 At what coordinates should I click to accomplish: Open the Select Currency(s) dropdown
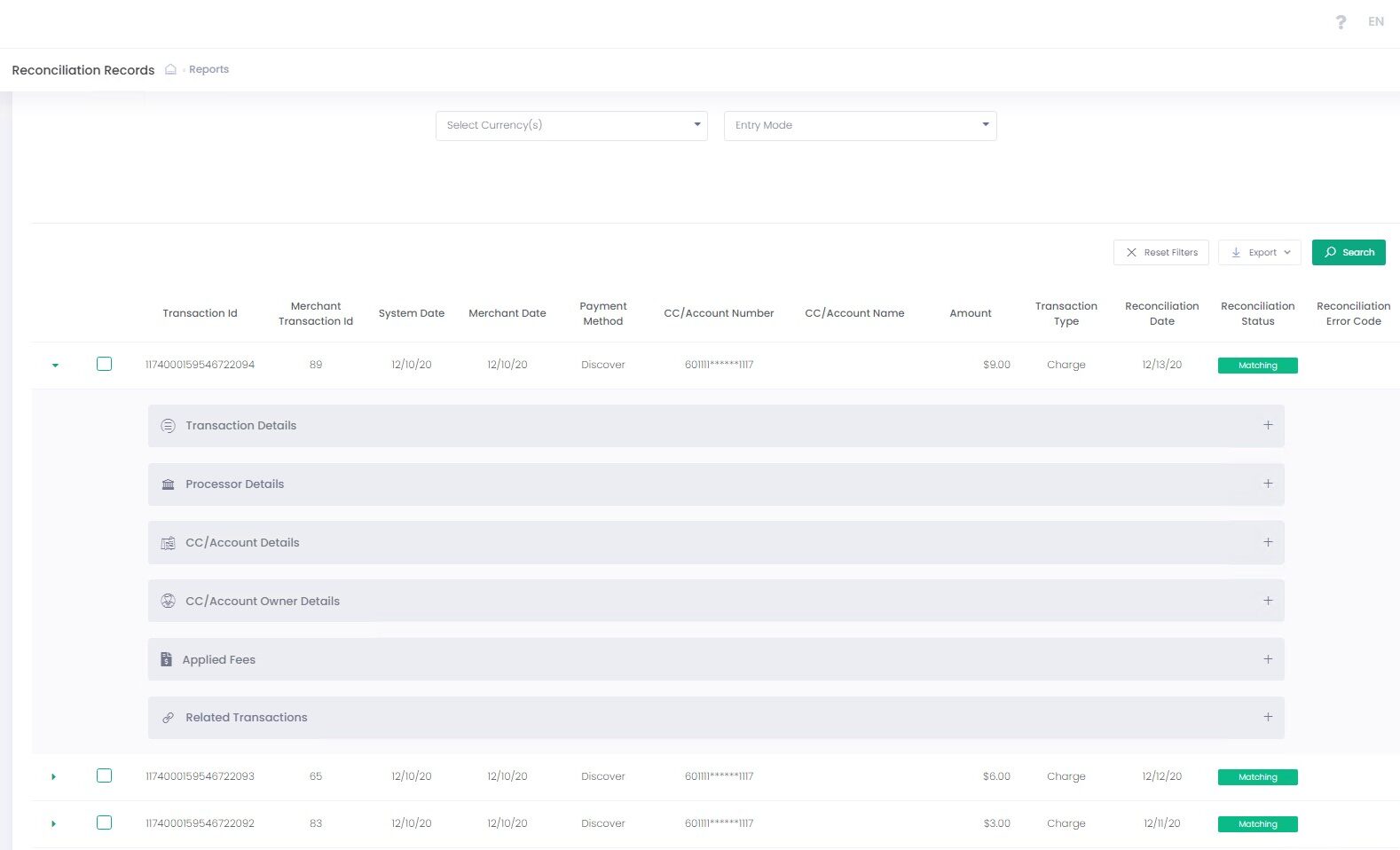tap(571, 125)
